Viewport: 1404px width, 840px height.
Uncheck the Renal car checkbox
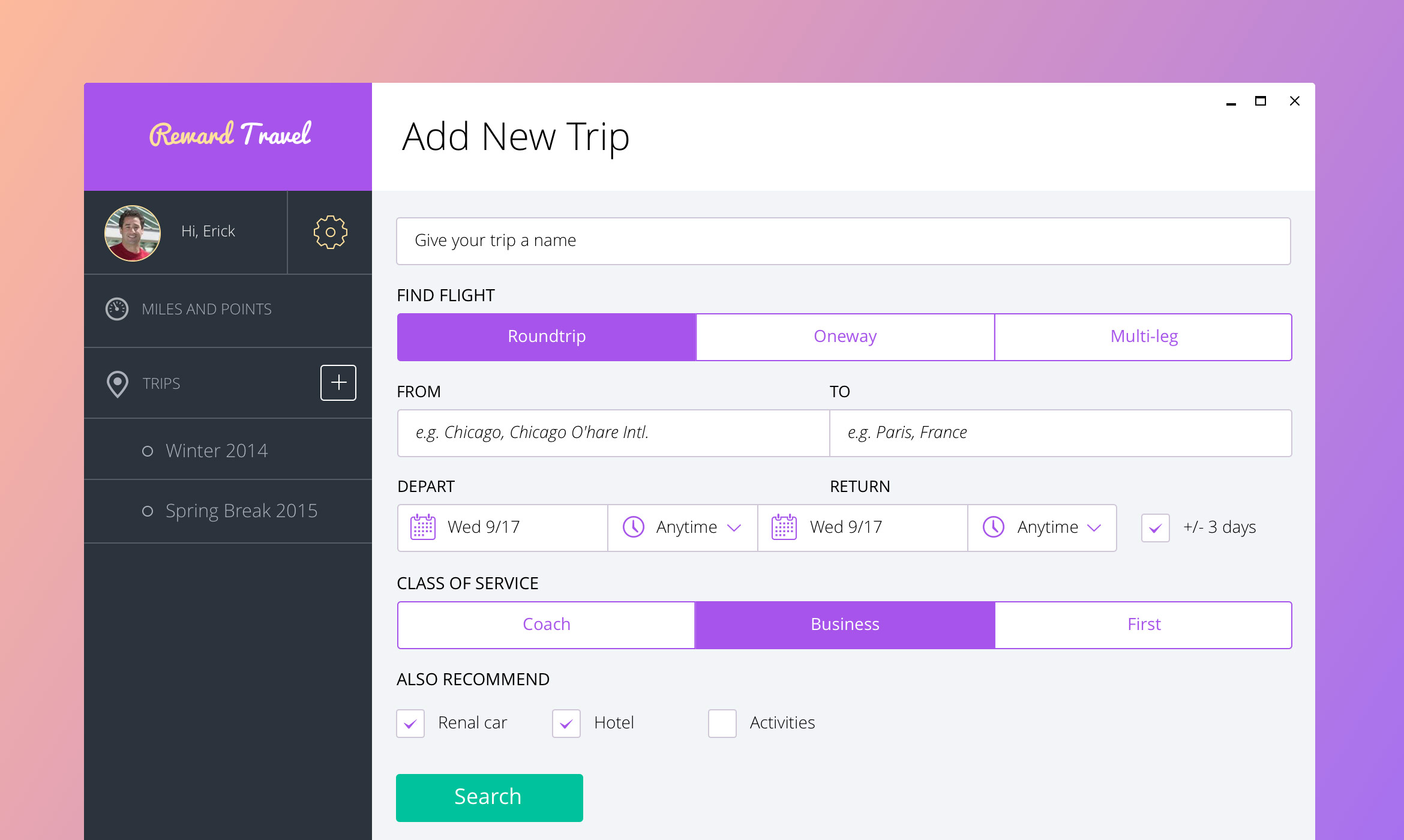click(410, 724)
